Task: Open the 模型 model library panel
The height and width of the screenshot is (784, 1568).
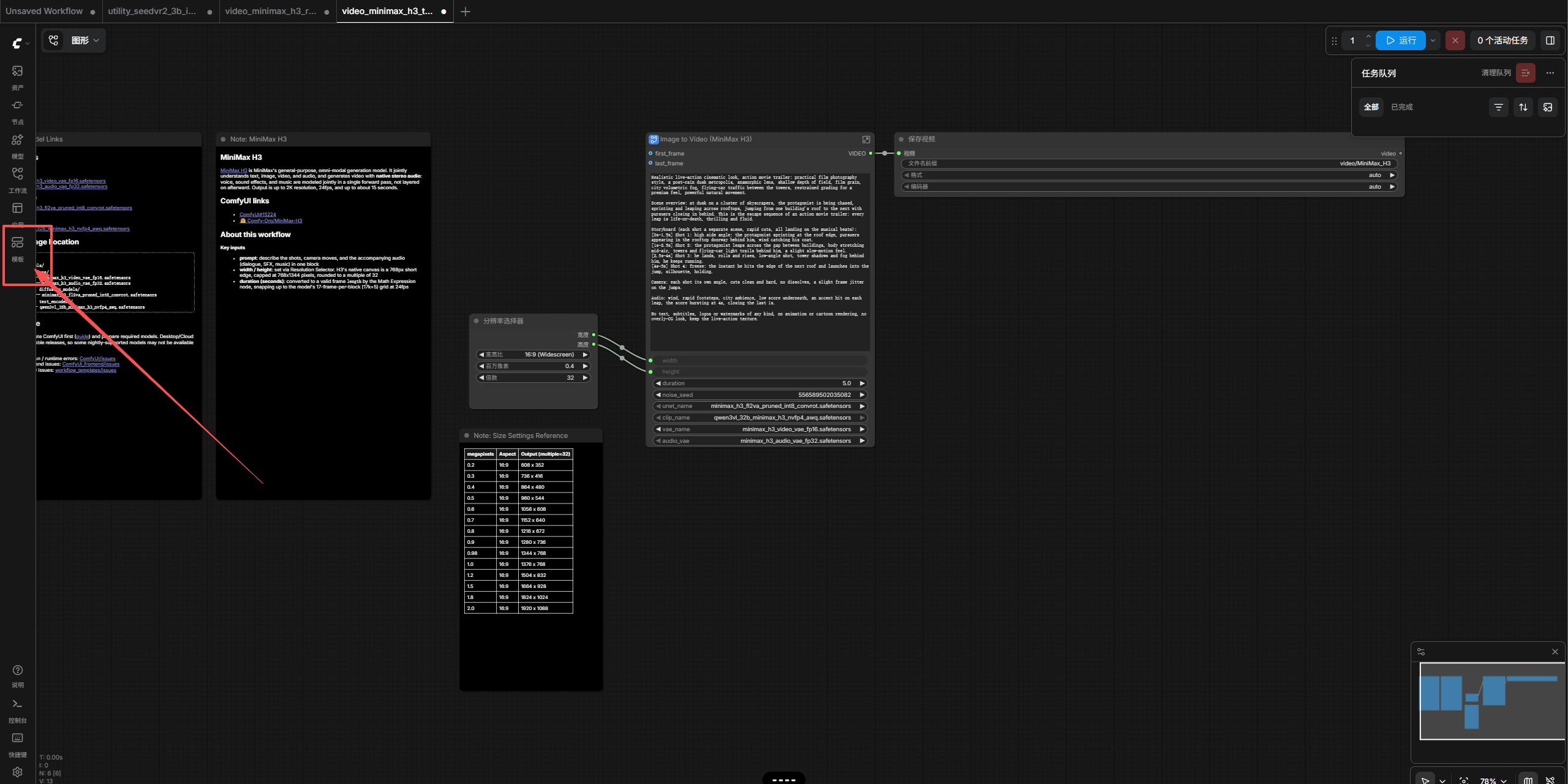Action: [17, 146]
